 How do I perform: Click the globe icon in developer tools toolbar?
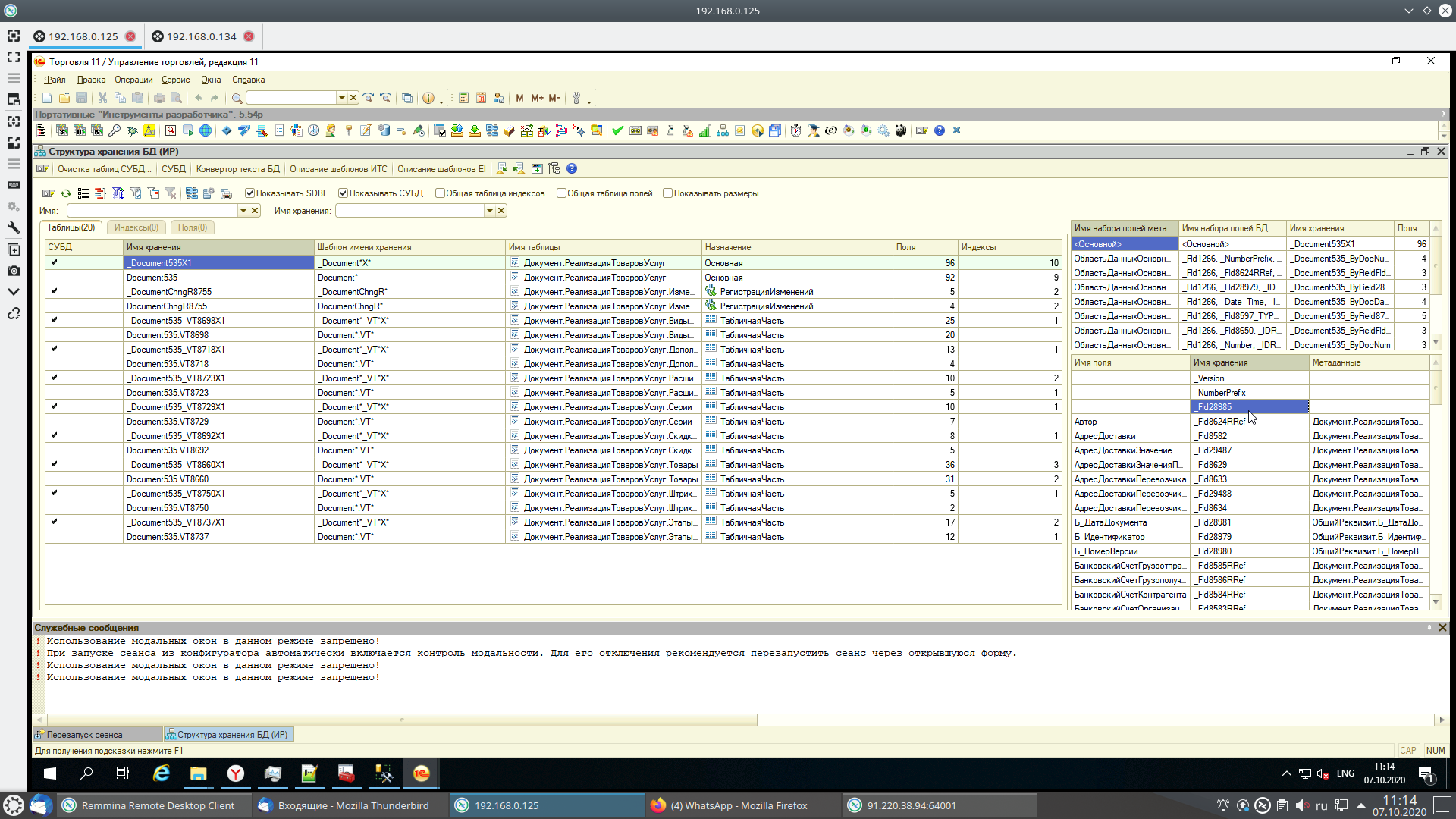pyautogui.click(x=206, y=130)
